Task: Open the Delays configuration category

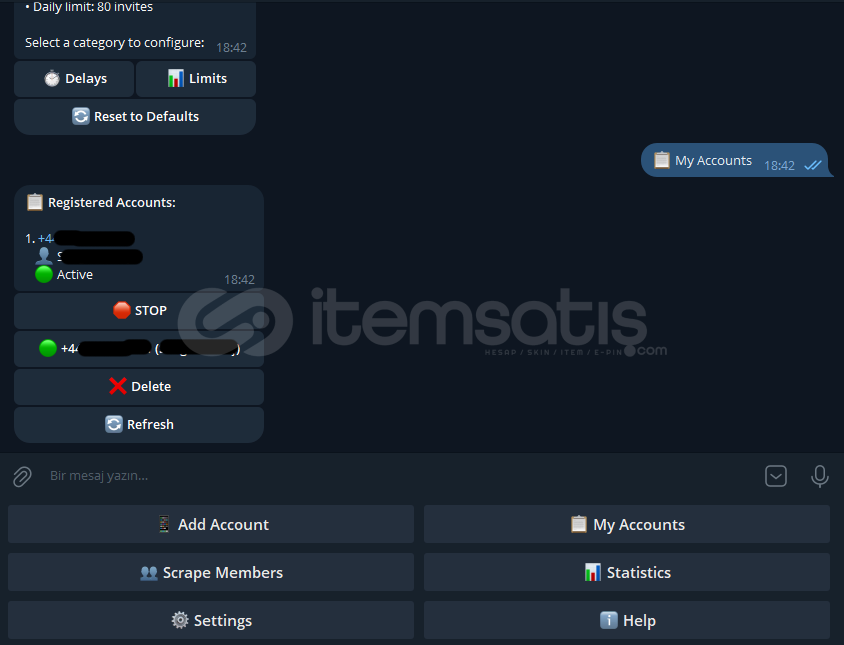Action: tap(74, 79)
